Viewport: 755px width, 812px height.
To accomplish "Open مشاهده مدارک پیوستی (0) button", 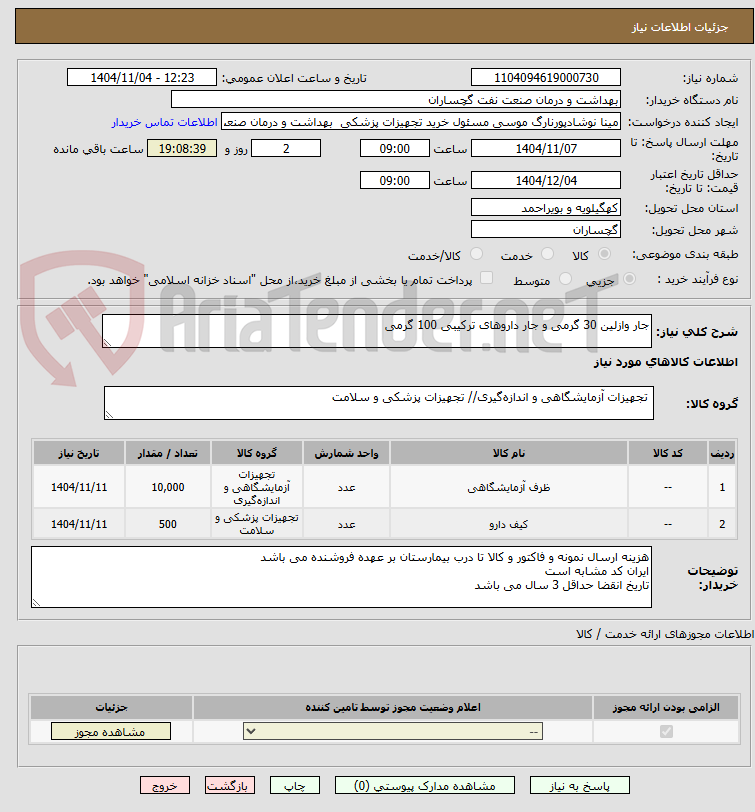I will tap(425, 786).
